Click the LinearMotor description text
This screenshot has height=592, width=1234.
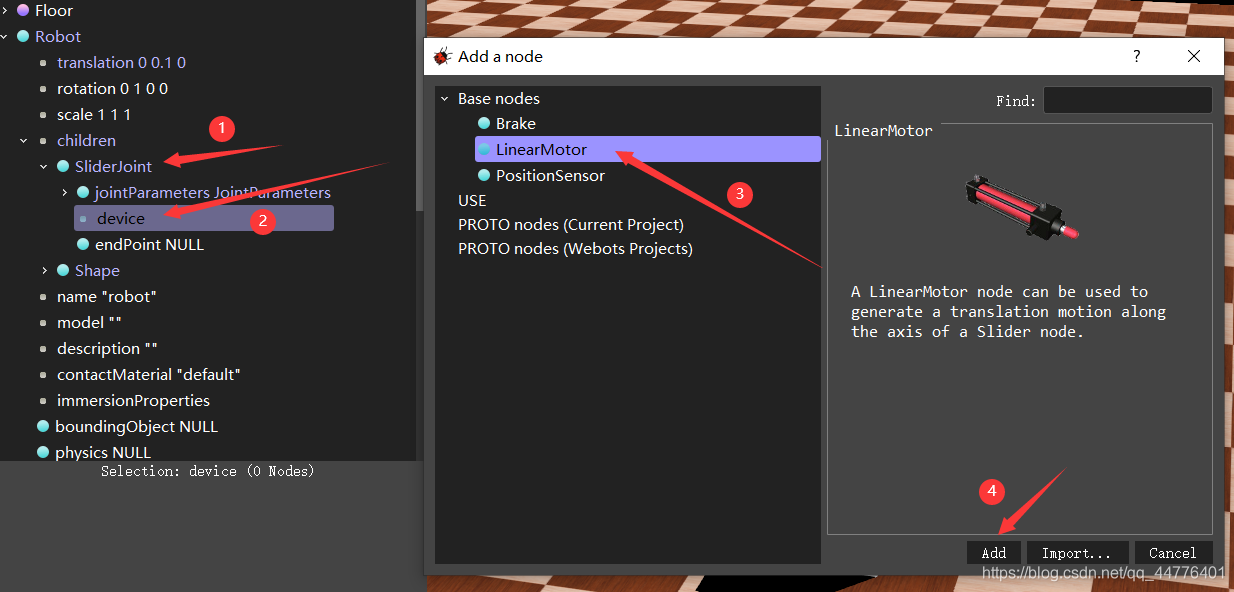pos(1008,311)
